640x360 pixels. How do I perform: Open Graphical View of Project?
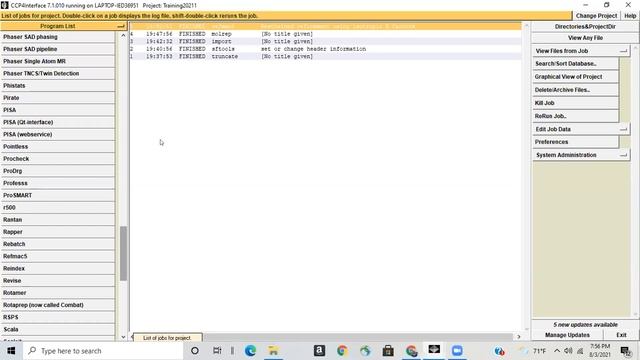[576, 77]
